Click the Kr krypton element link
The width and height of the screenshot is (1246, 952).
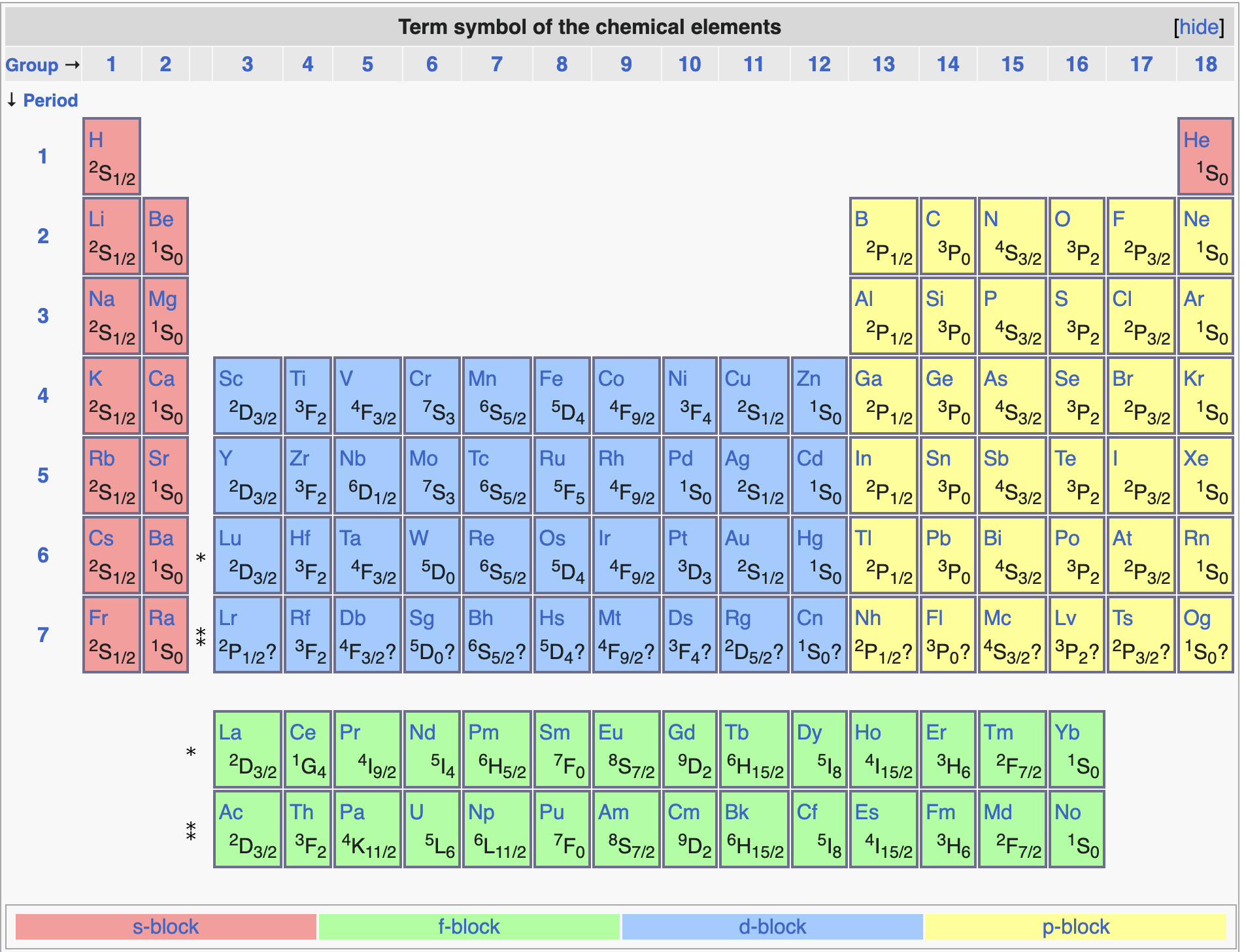tap(1194, 379)
